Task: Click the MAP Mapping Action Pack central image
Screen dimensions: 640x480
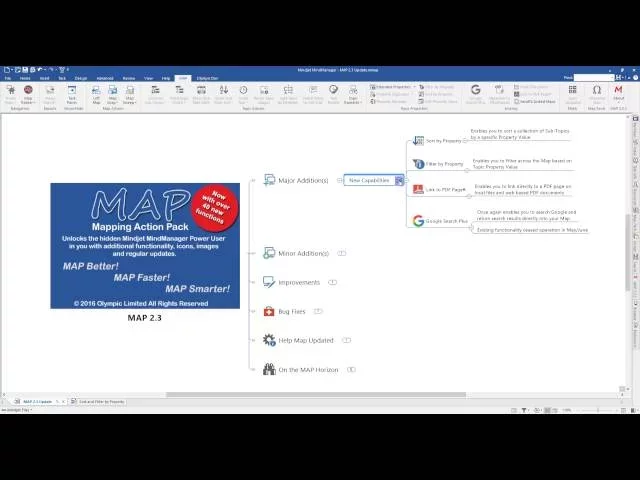Action: [x=145, y=246]
